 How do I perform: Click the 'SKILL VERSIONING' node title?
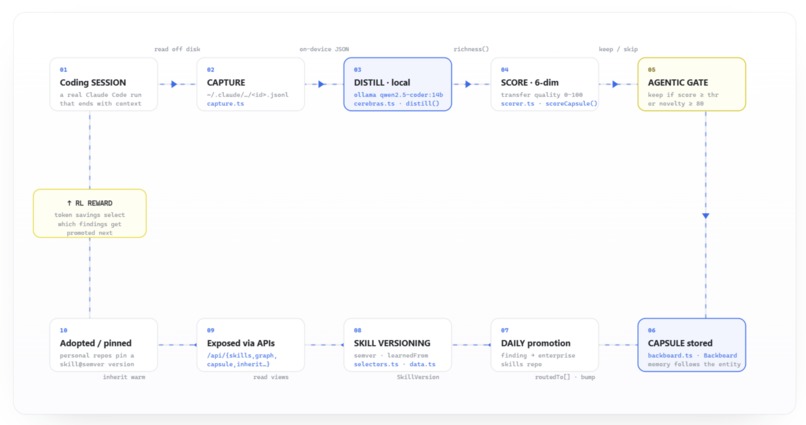pyautogui.click(x=392, y=343)
